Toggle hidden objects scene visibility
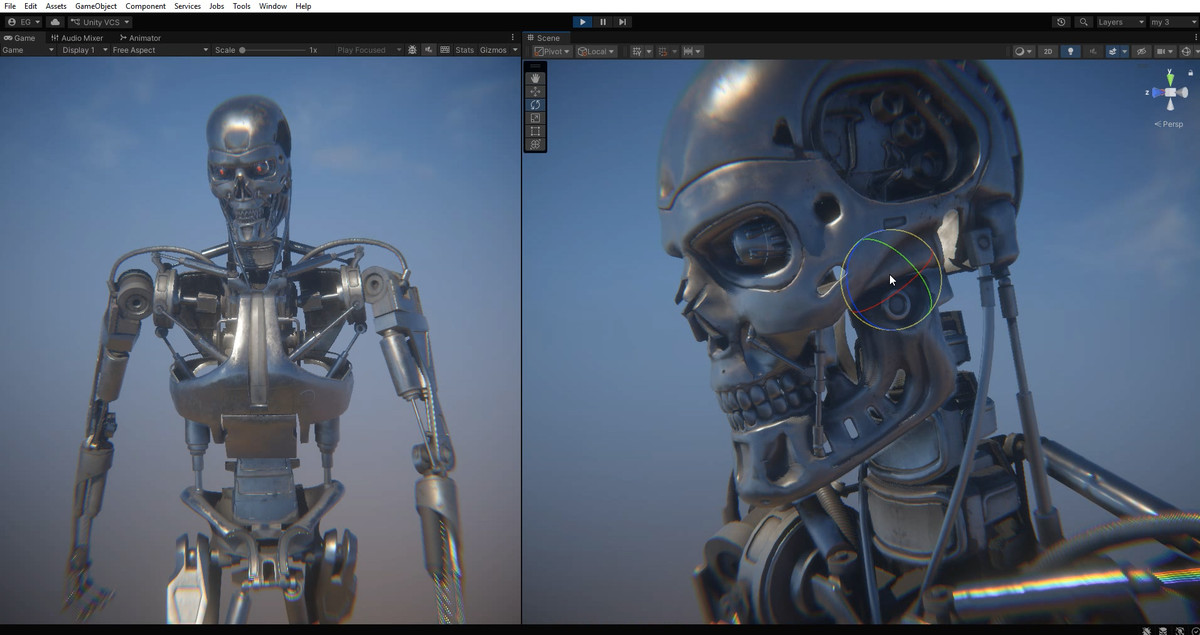This screenshot has width=1200, height=635. 1141,51
